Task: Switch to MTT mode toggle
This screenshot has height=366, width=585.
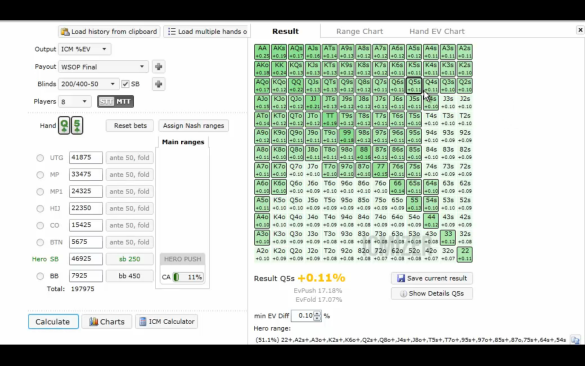Action: click(x=123, y=101)
